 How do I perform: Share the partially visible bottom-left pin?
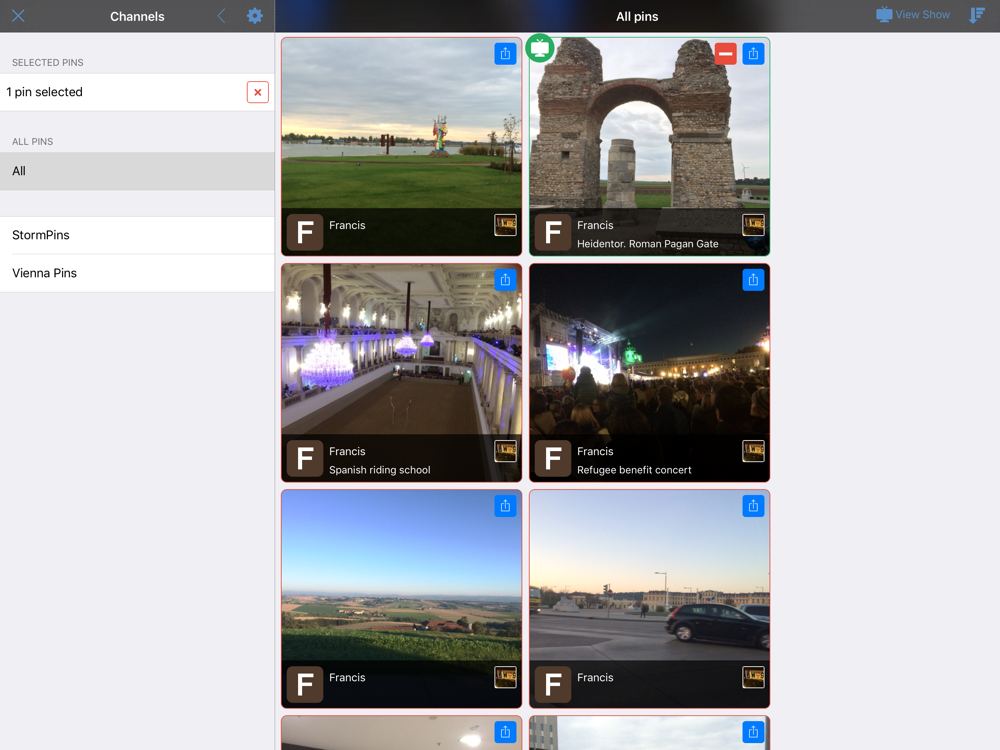pyautogui.click(x=505, y=732)
